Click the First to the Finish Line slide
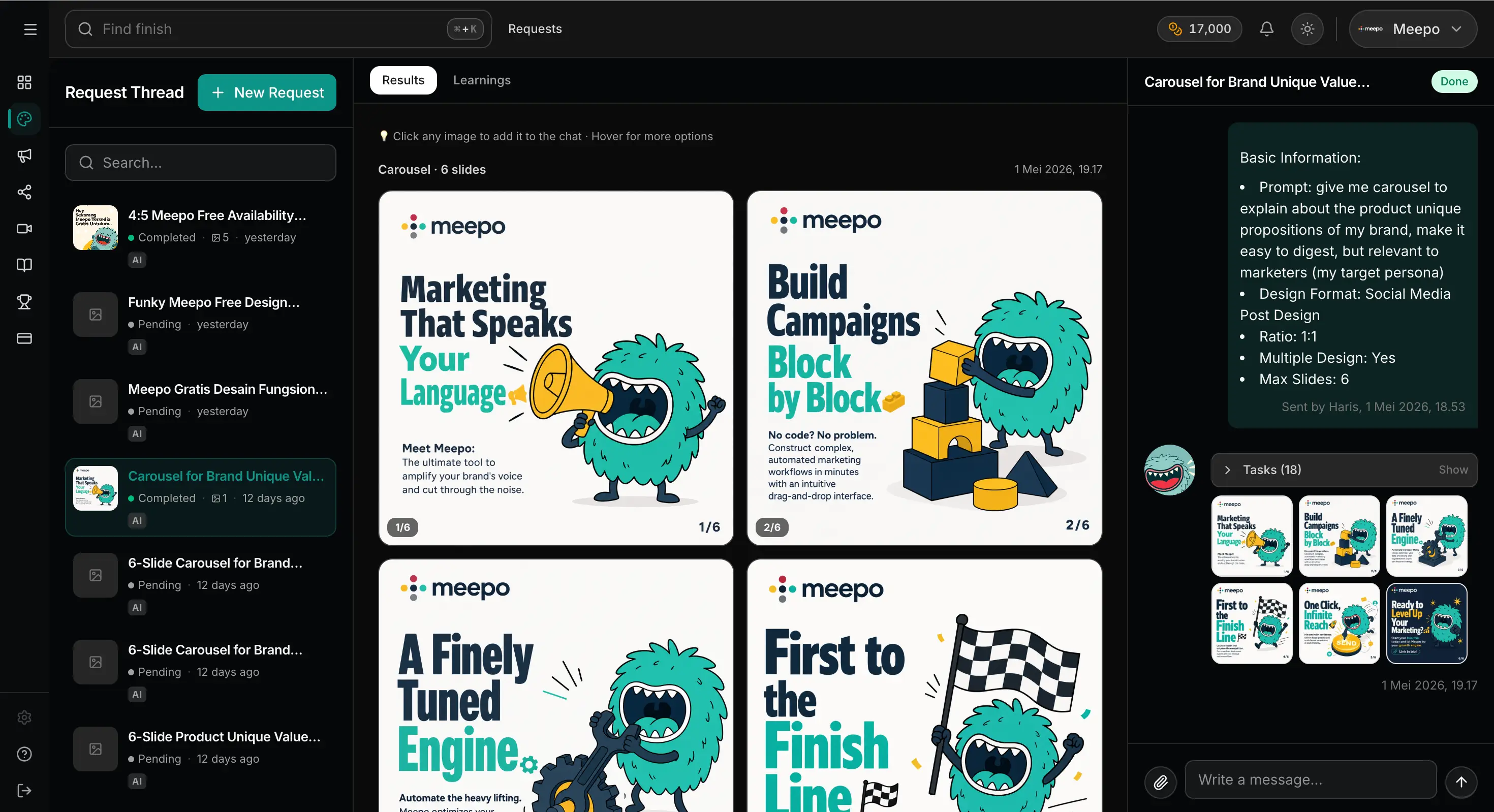This screenshot has width=1494, height=812. [x=924, y=685]
